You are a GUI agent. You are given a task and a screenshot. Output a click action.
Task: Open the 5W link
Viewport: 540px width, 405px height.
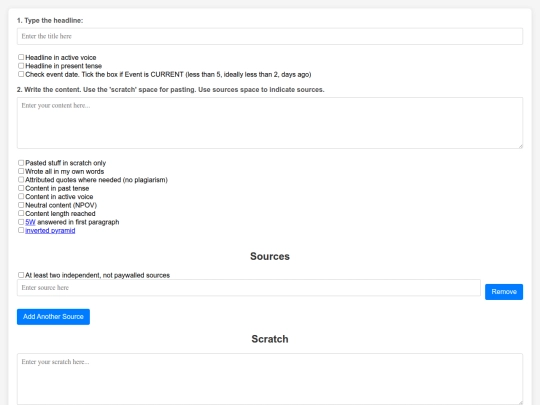(30, 222)
